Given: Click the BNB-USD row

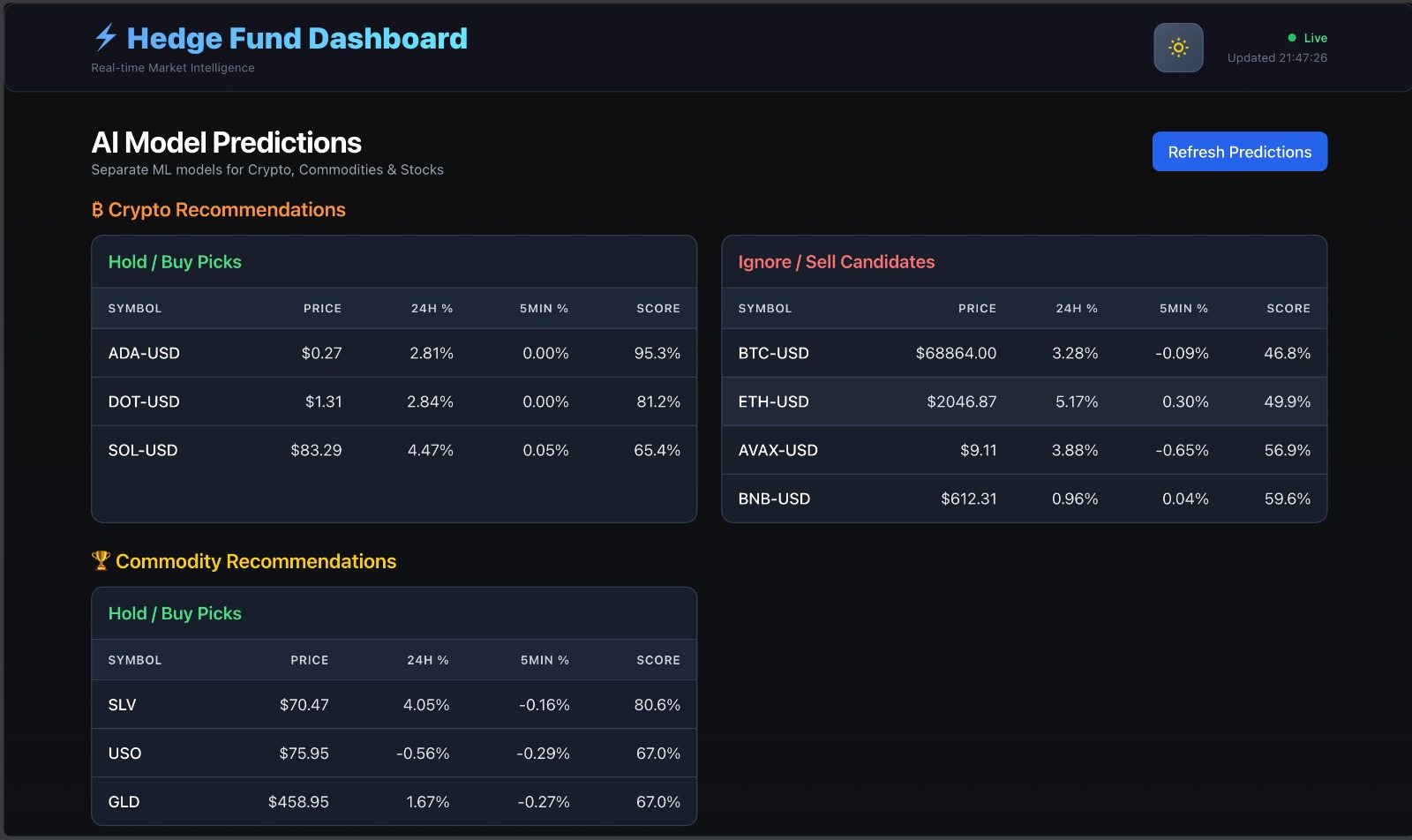Looking at the screenshot, I should pos(1024,499).
